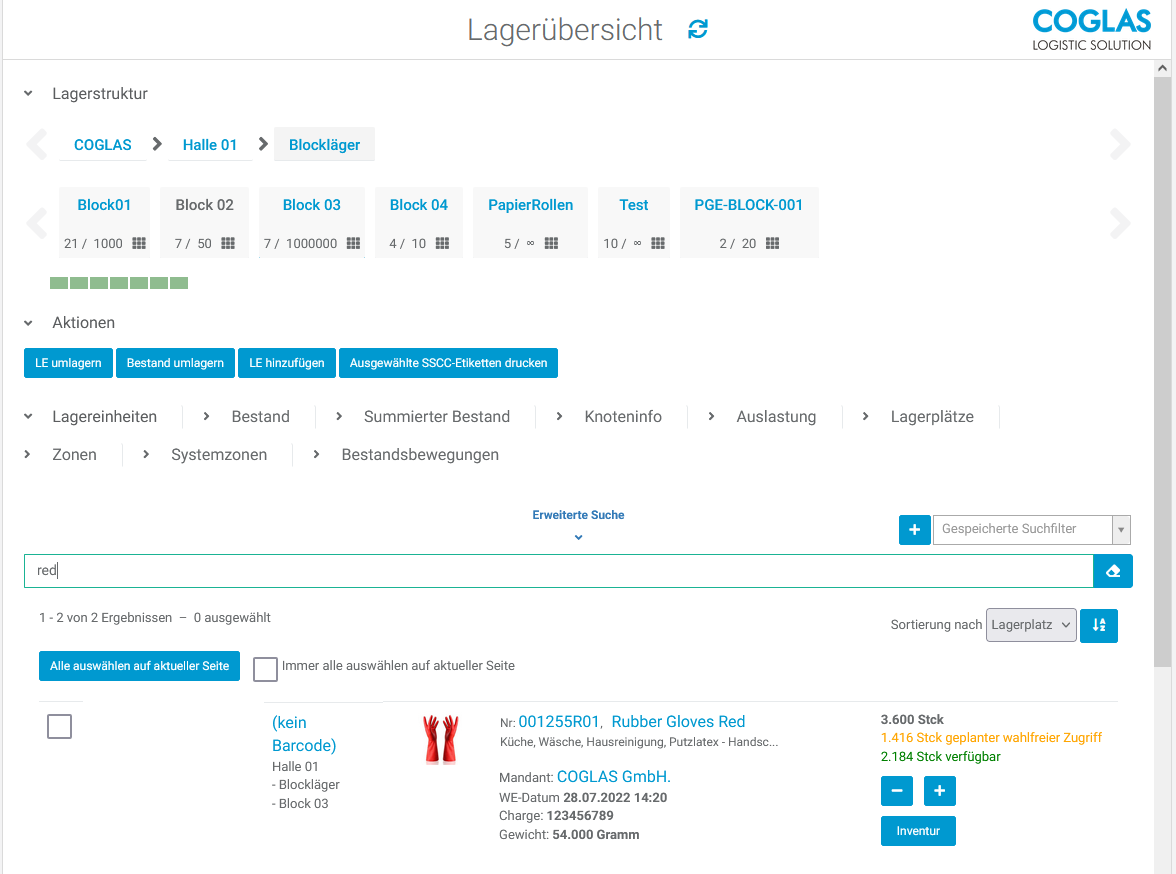Screen dimensions: 1176x874
Task: Open the Sortierung nach Lagerplatz dropdown
Action: coord(1031,625)
